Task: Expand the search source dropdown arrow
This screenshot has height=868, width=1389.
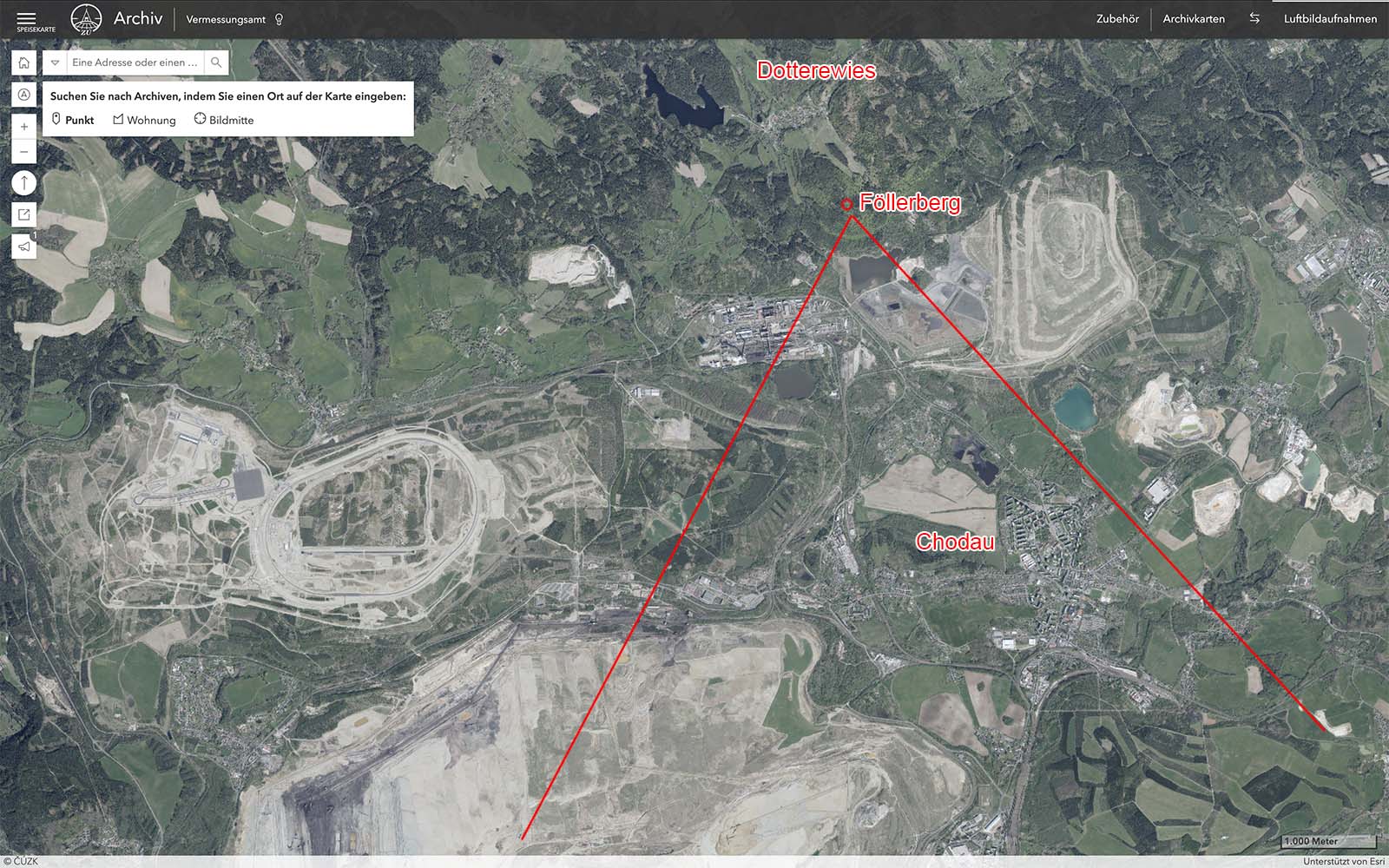Action: coord(55,62)
